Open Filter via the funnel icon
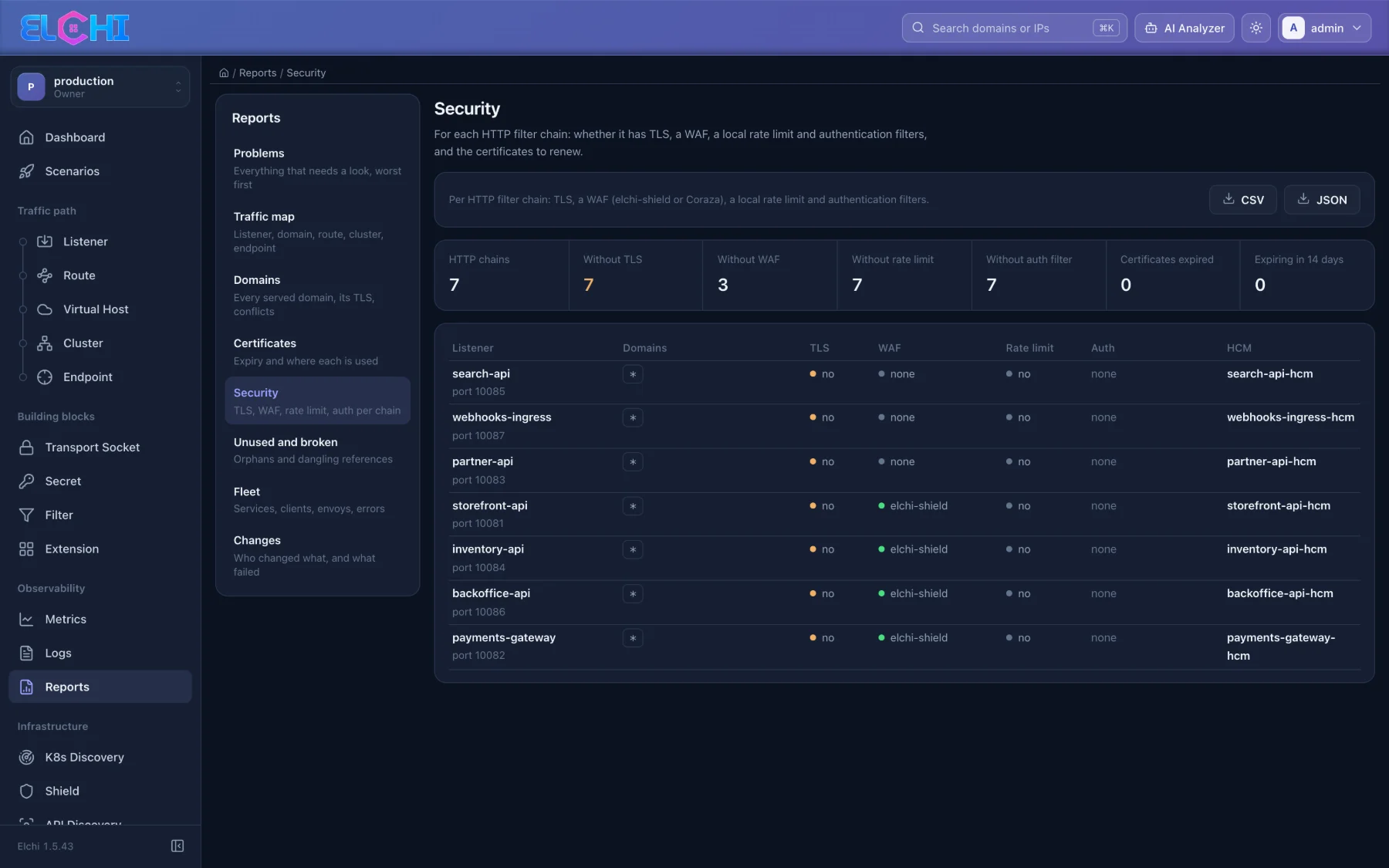 pos(26,515)
